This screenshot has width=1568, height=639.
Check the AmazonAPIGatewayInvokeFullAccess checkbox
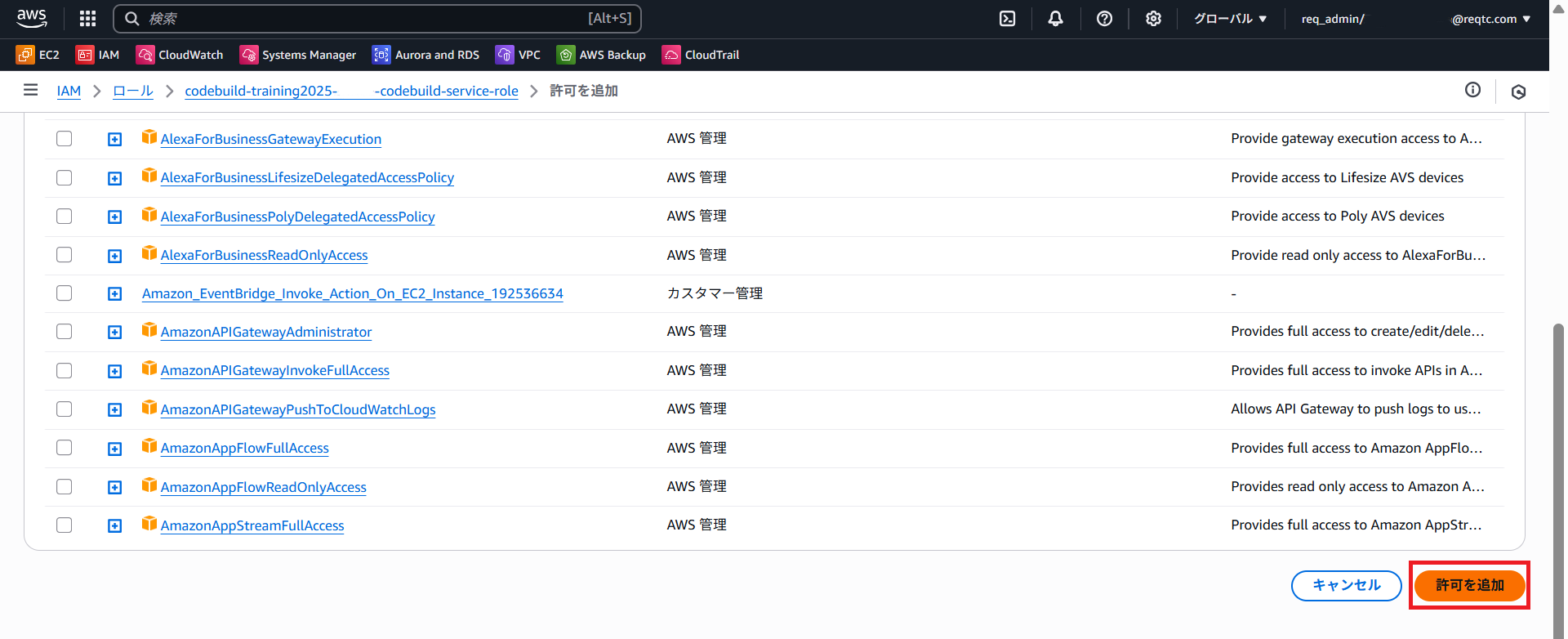(x=65, y=370)
